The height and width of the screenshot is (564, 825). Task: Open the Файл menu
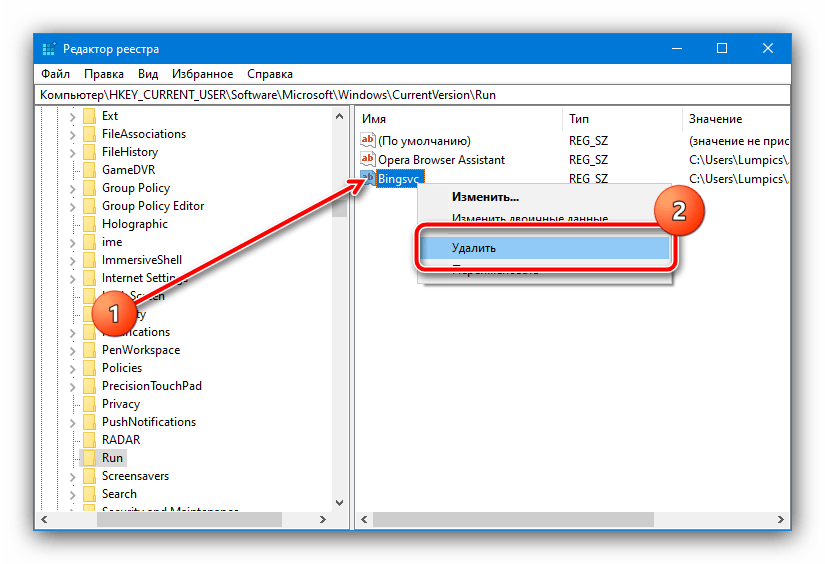(x=55, y=74)
